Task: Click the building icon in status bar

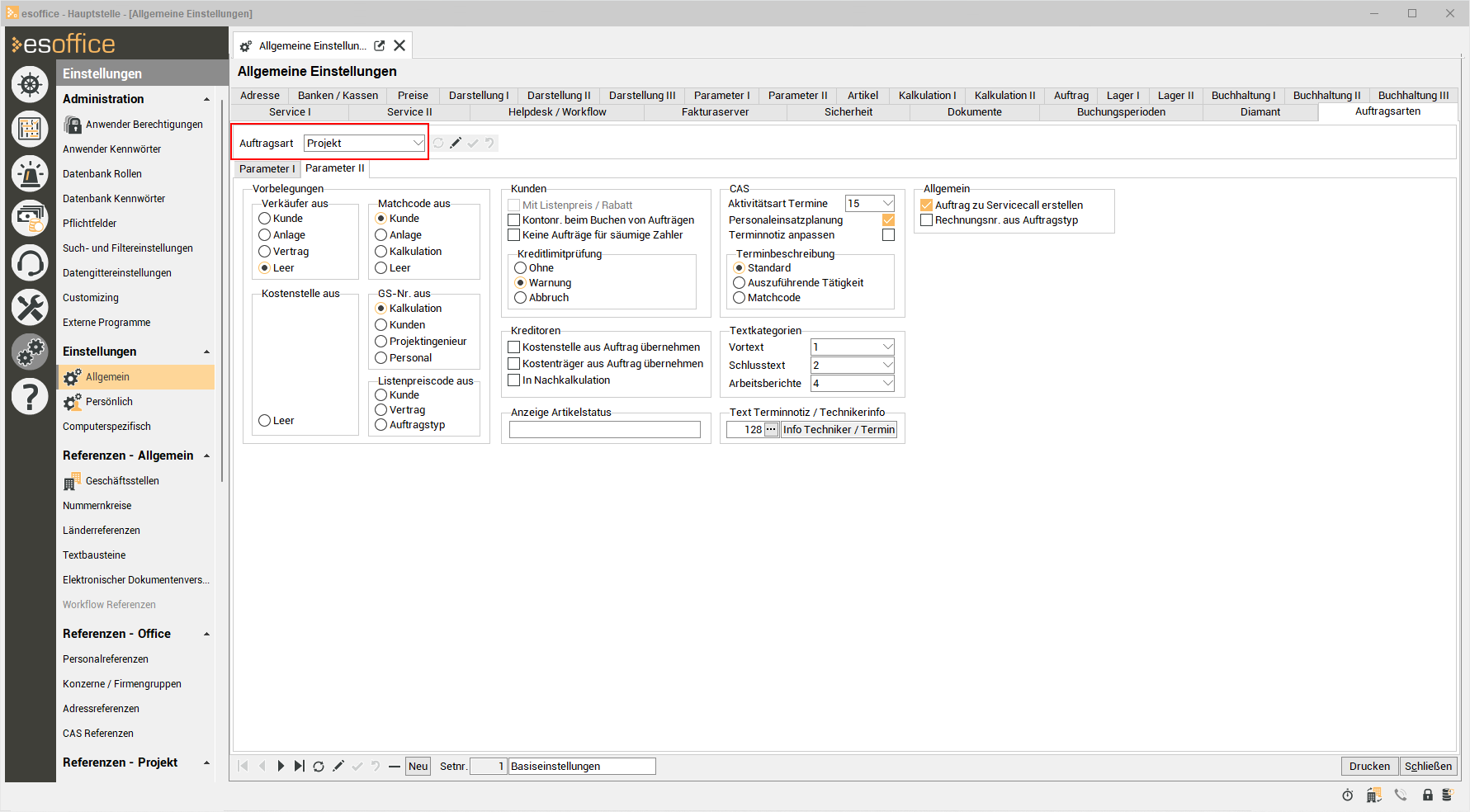Action: [x=1373, y=795]
